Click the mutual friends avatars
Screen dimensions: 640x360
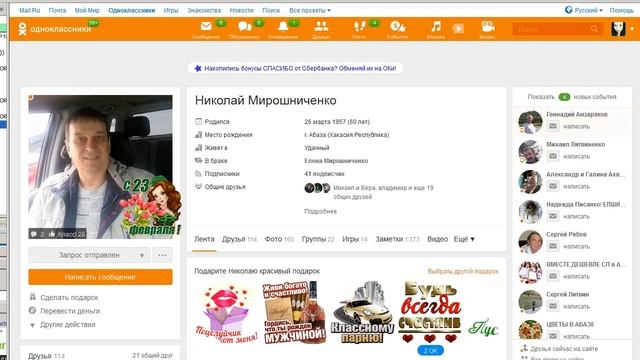317,188
